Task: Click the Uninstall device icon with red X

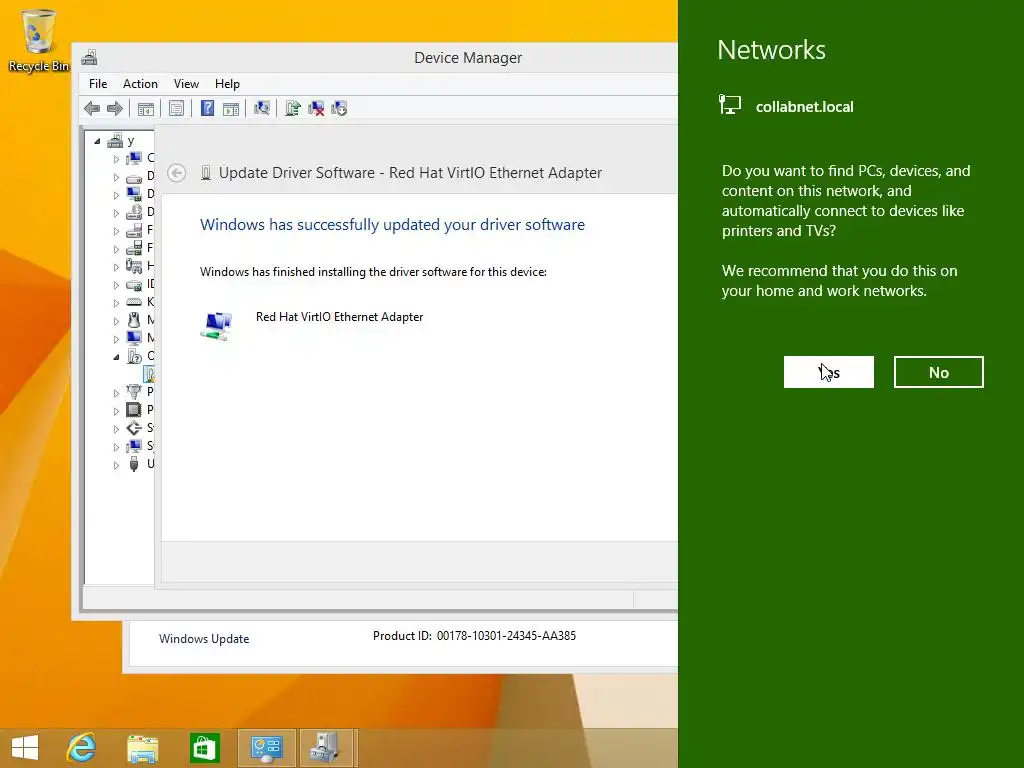Action: [316, 108]
